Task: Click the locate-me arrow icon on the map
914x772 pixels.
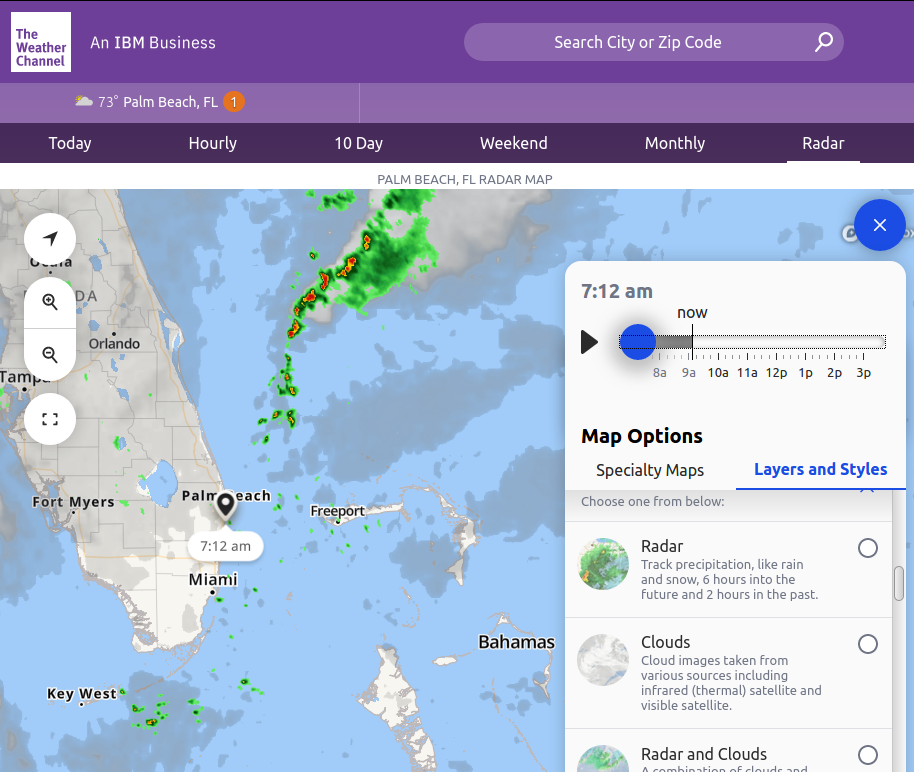Action: coord(50,238)
